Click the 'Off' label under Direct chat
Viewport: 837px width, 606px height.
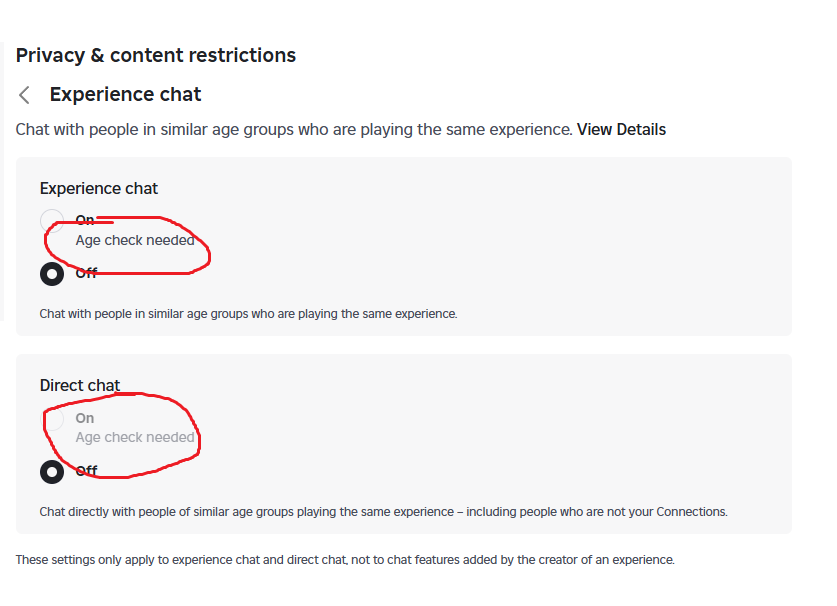pos(86,471)
